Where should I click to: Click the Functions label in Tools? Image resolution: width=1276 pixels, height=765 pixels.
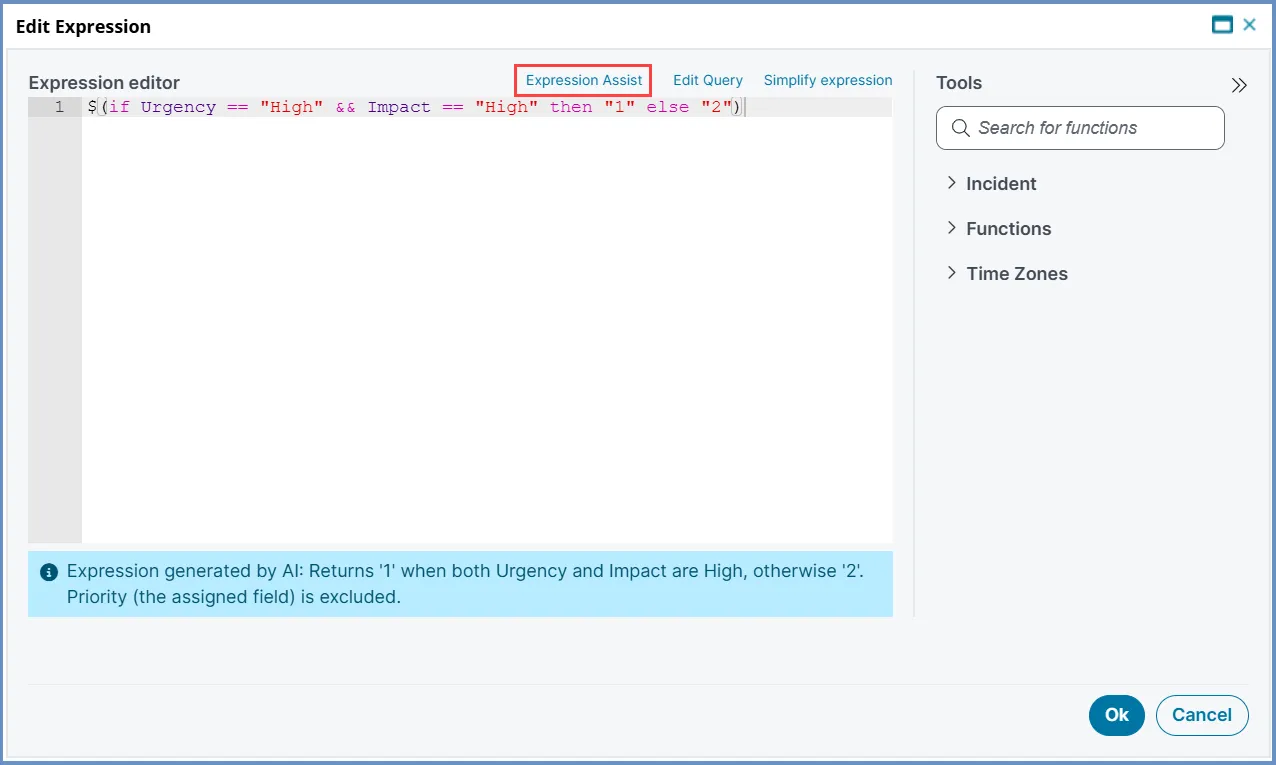coord(1009,229)
